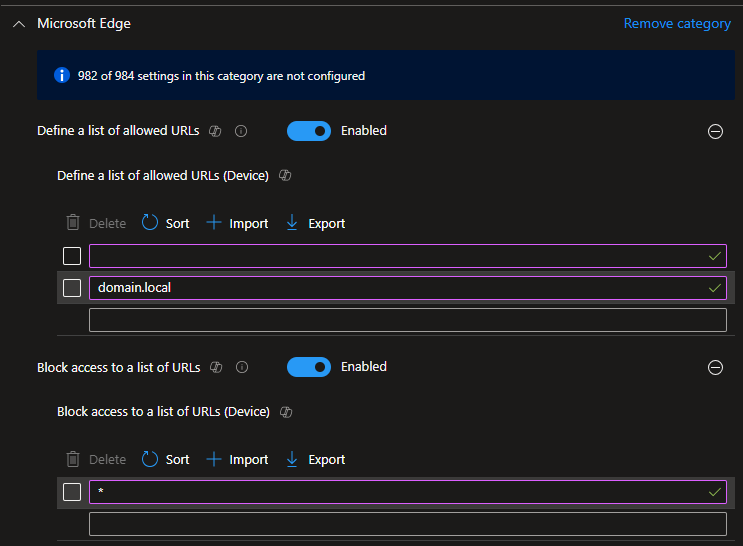Click the asterisk blocked URL input field
The height and width of the screenshot is (546, 743).
click(408, 492)
